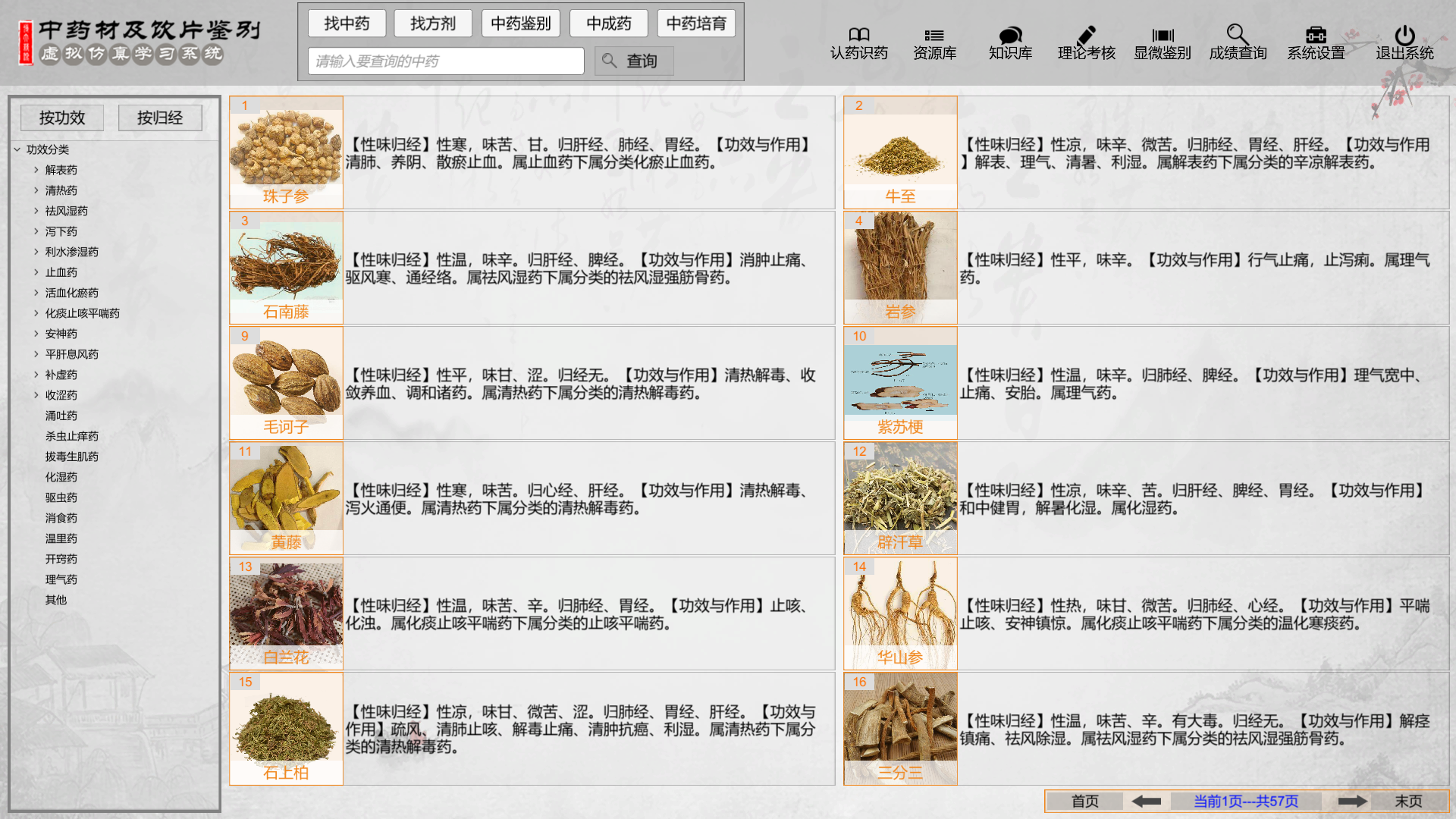
Task: Collapse the 功效分类 tree
Action: click(x=16, y=149)
